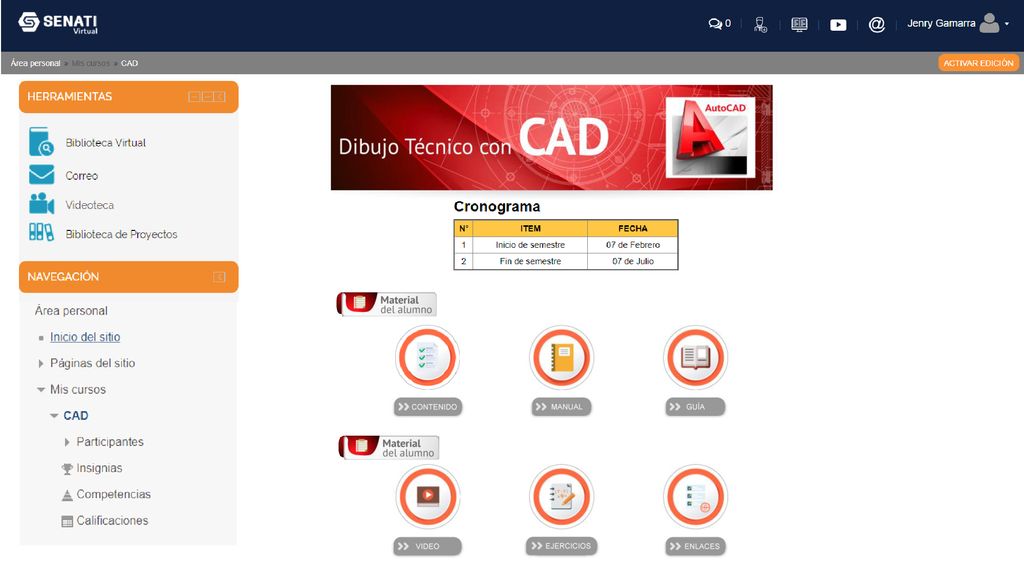Click the GUÍA button

696,407
